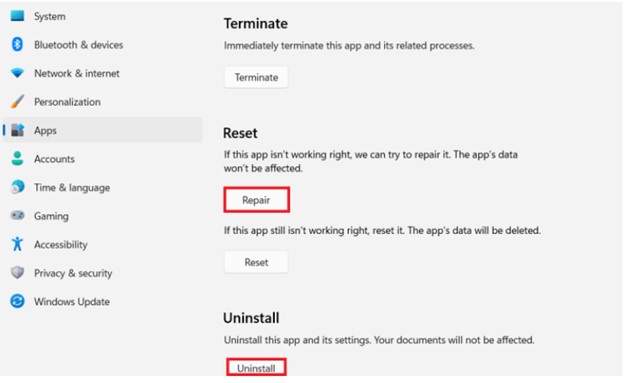The image size is (624, 383).
Task: Click the Privacy & security shield icon
Action: click(17, 273)
